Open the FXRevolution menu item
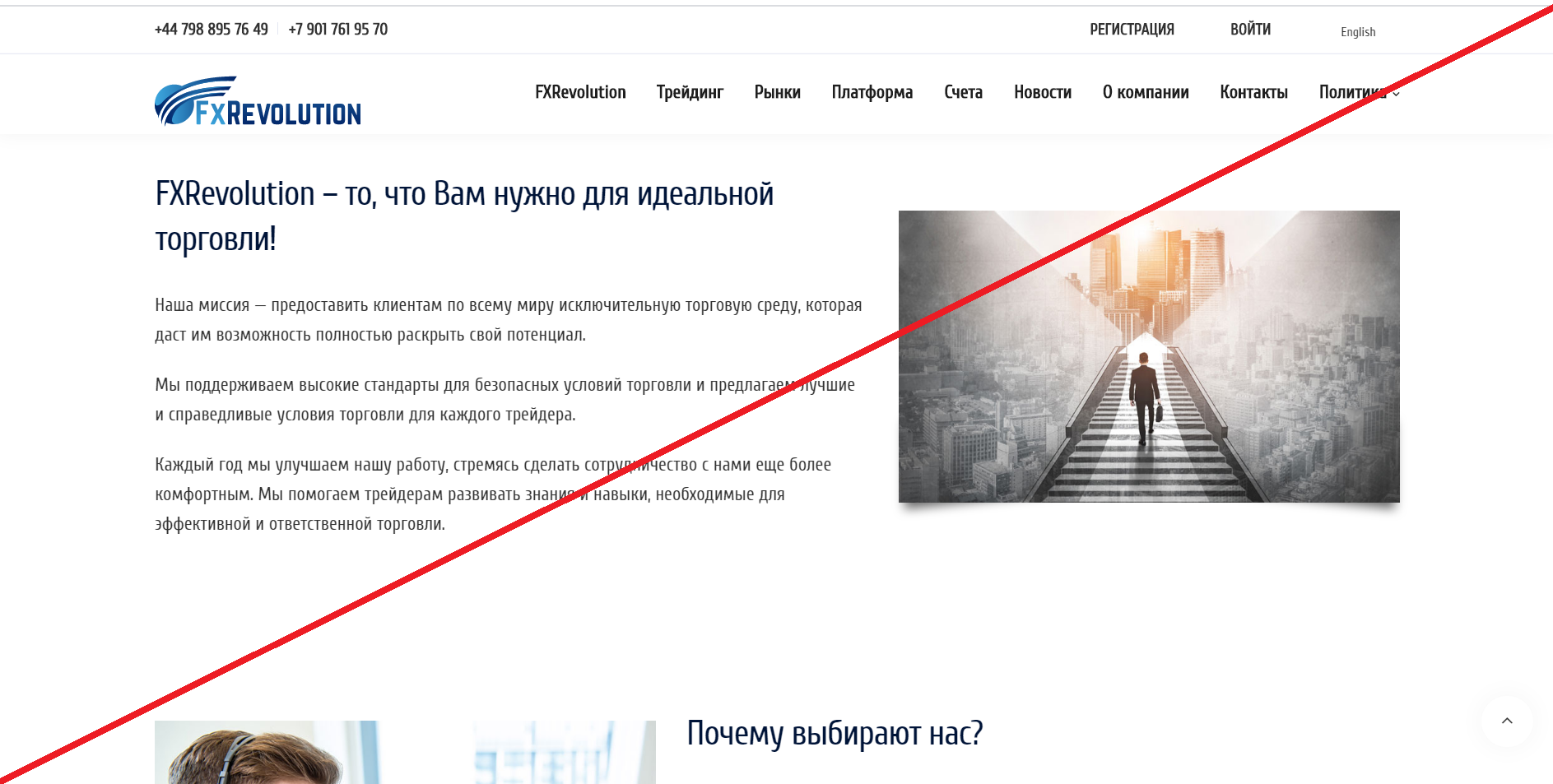This screenshot has width=1553, height=784. tap(580, 92)
